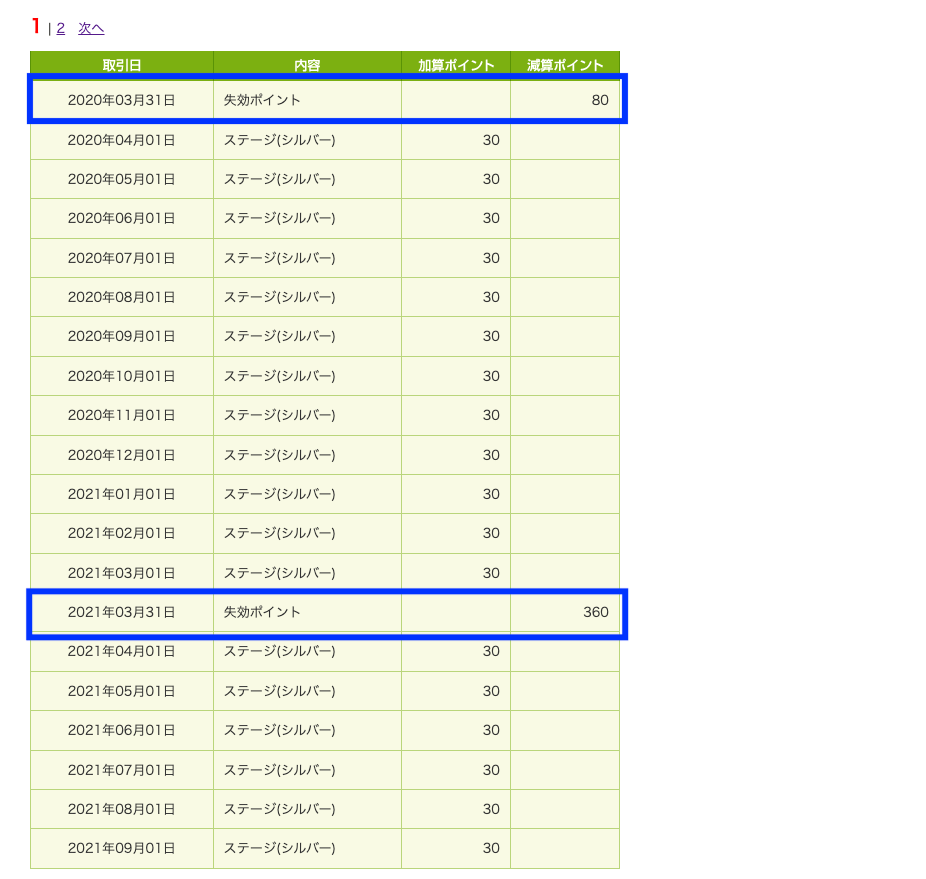Select current page number 1

[37, 26]
